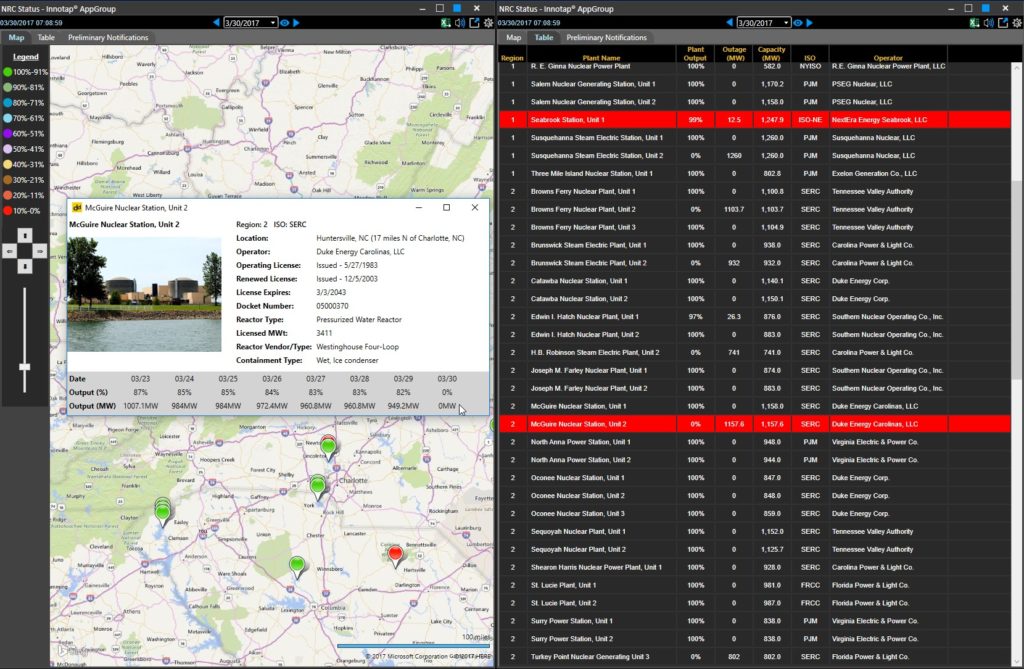
Task: Click green map pin near York
Action: [x=318, y=487]
